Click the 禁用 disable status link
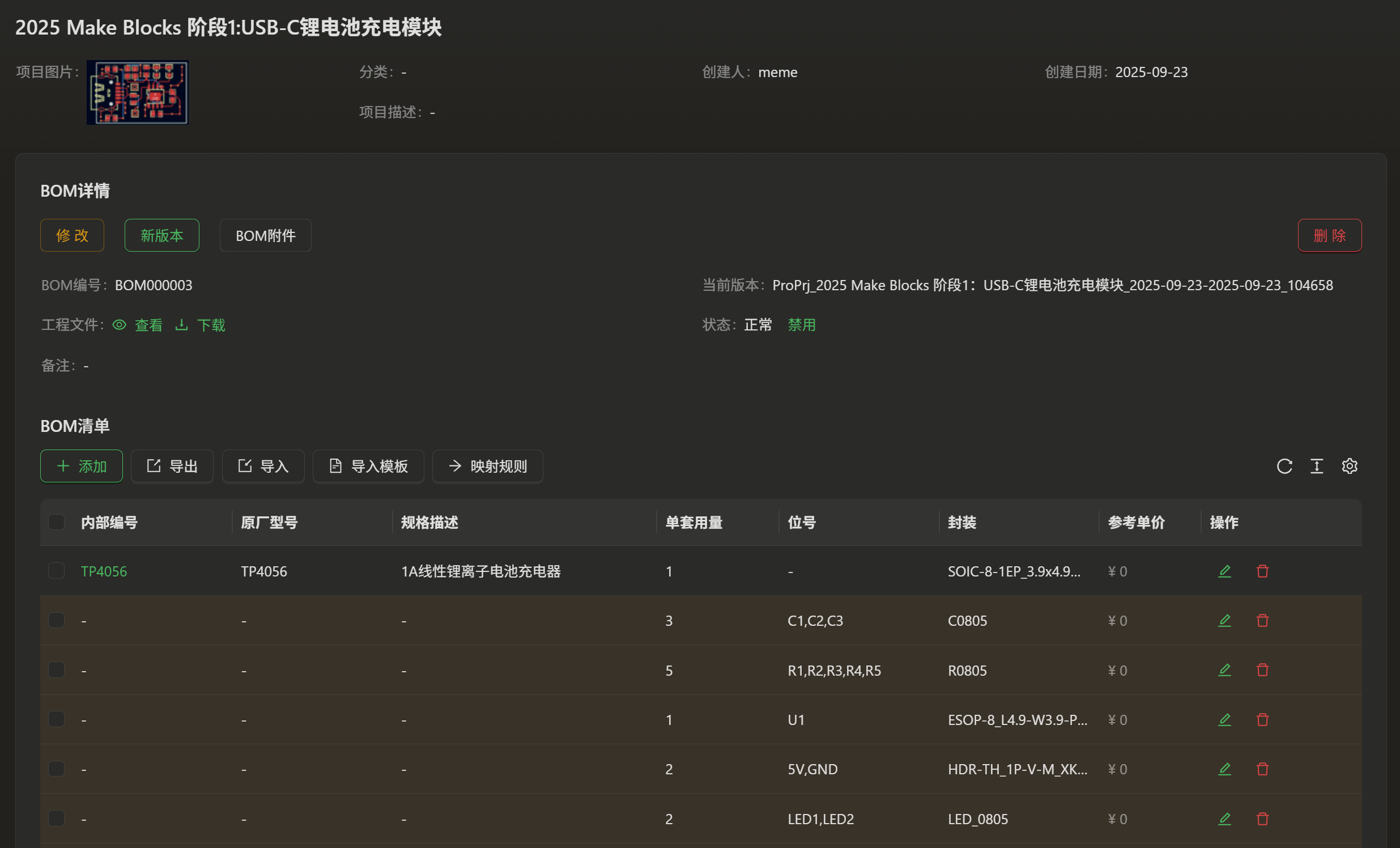Viewport: 1400px width, 848px height. coord(801,325)
